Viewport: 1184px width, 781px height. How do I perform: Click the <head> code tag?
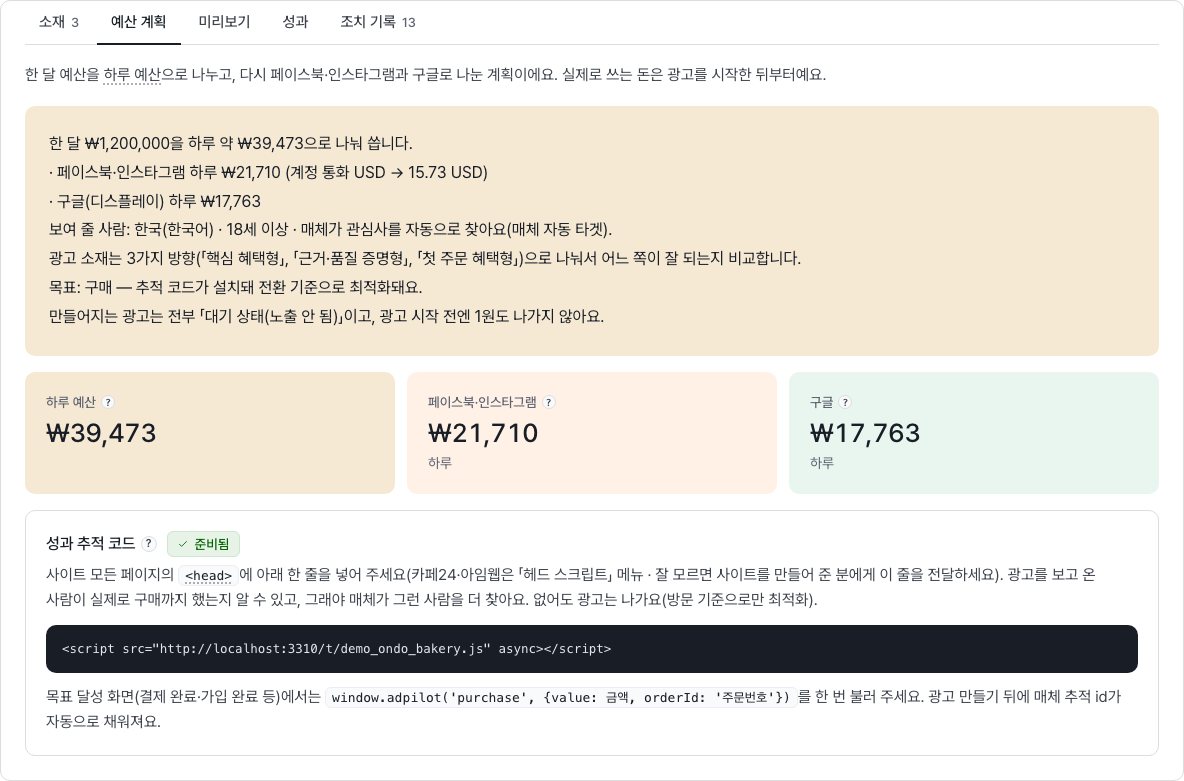(208, 576)
